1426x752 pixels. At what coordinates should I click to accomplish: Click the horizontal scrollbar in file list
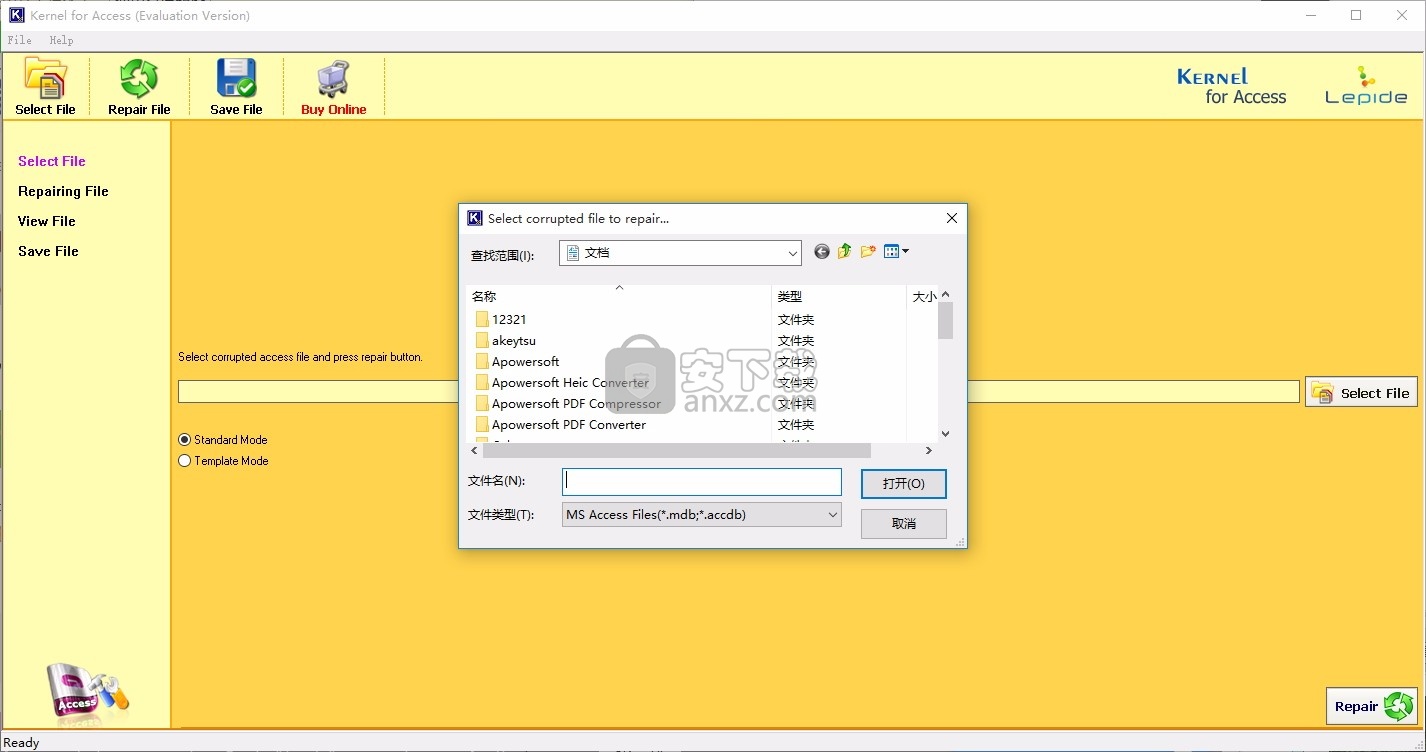coord(677,451)
